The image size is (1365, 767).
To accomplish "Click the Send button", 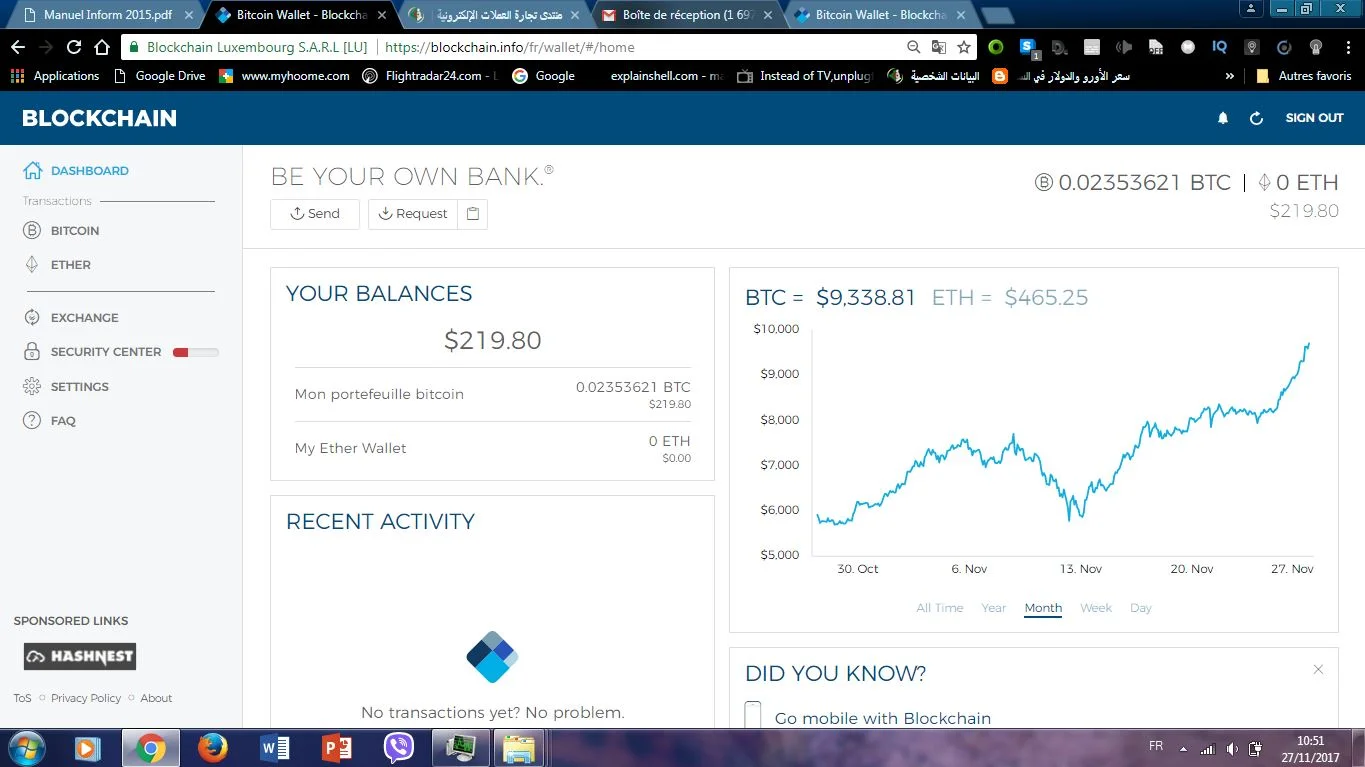I will (x=315, y=214).
